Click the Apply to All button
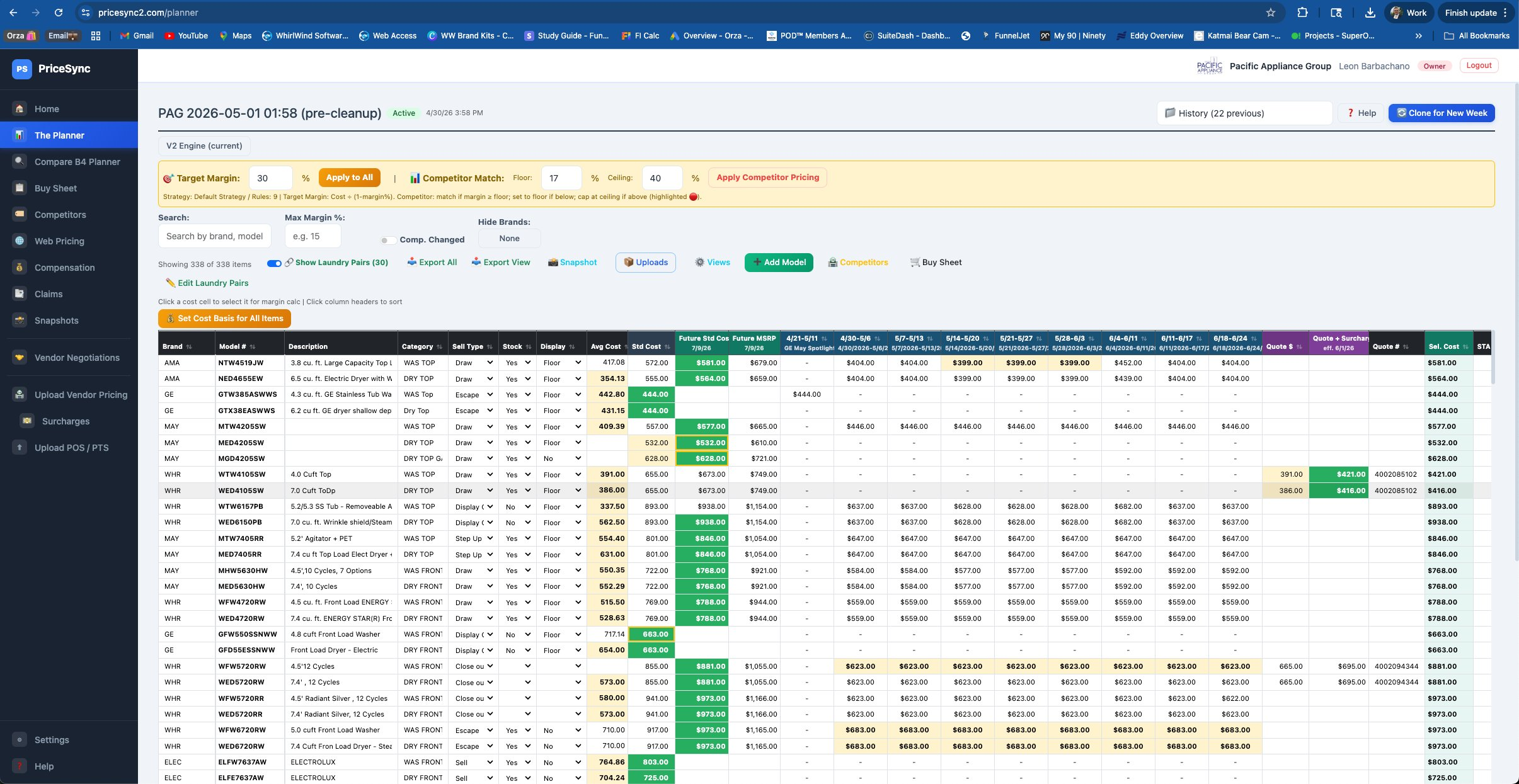Screen dimensions: 1519x784 pyautogui.click(x=350, y=178)
